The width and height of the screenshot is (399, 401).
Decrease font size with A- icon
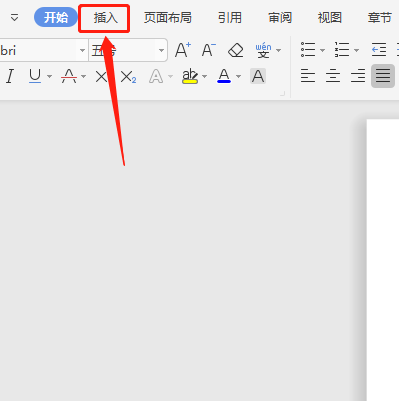pyautogui.click(x=209, y=50)
